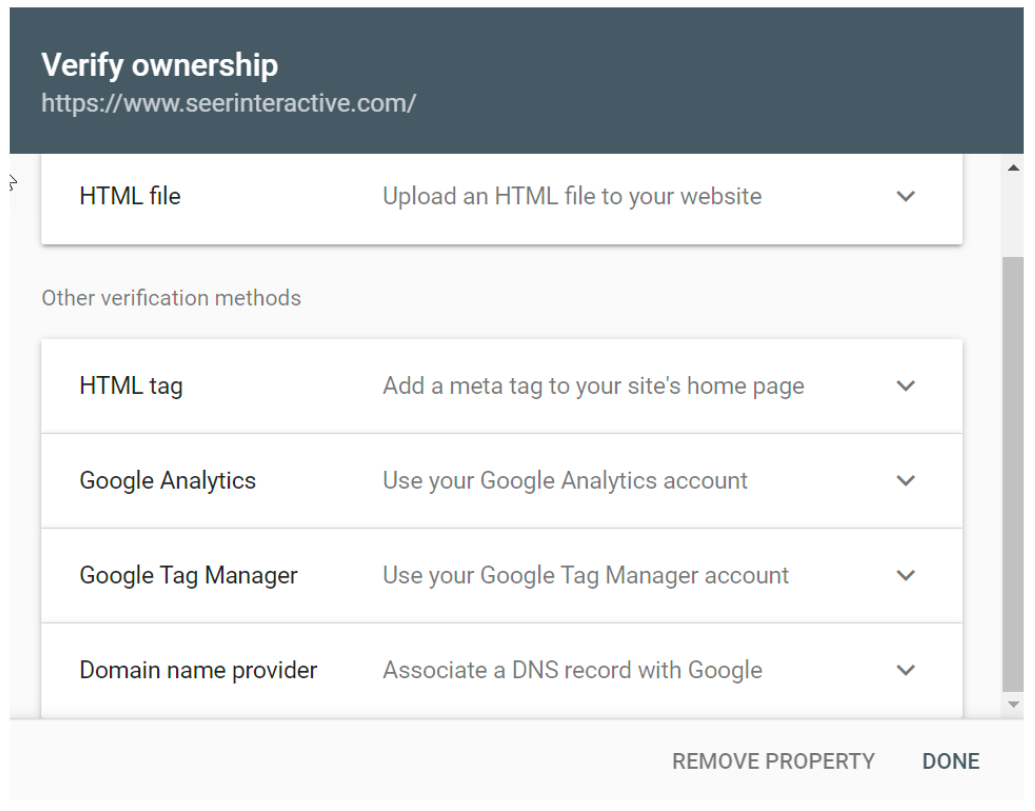The height and width of the screenshot is (811, 1035).
Task: Click the scrollbar up arrow
Action: tap(1014, 167)
